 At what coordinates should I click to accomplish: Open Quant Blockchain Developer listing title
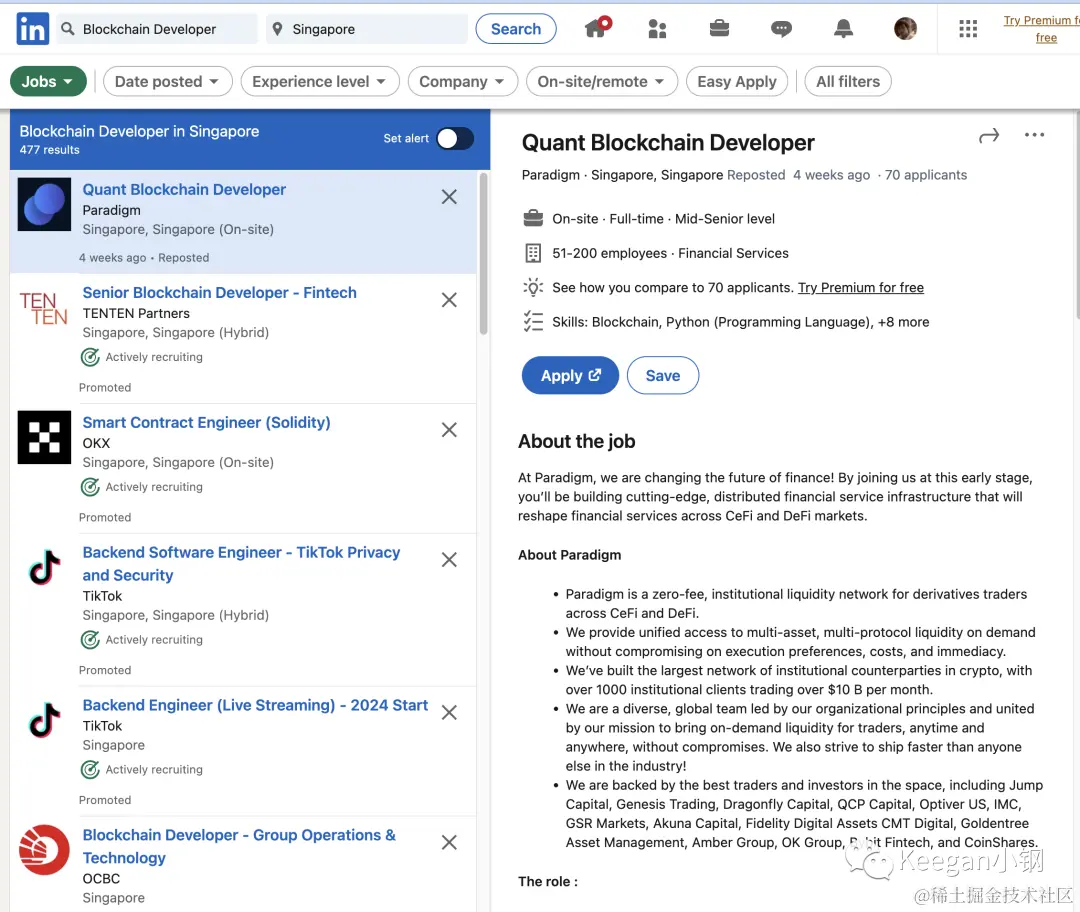pyautogui.click(x=184, y=189)
